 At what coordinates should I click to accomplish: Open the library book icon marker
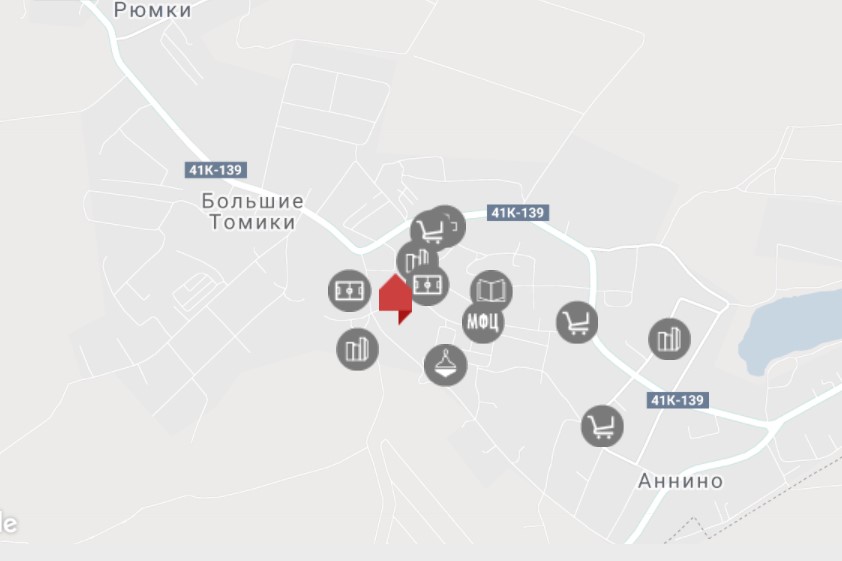coord(491,292)
